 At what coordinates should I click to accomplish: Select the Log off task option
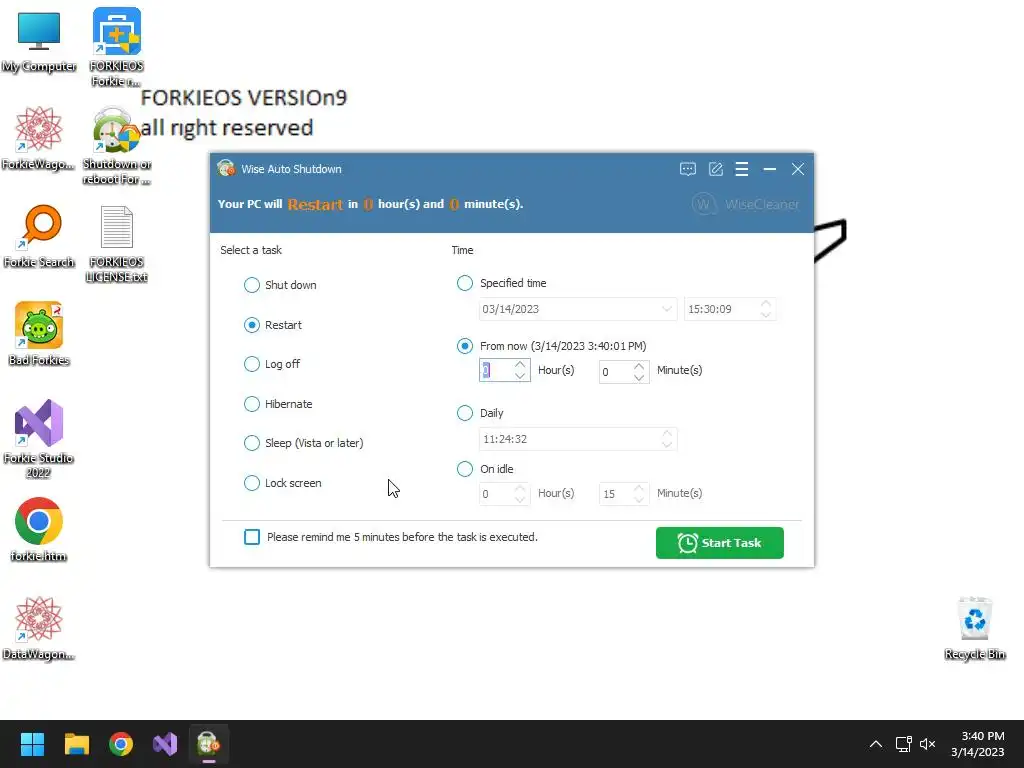[272, 364]
